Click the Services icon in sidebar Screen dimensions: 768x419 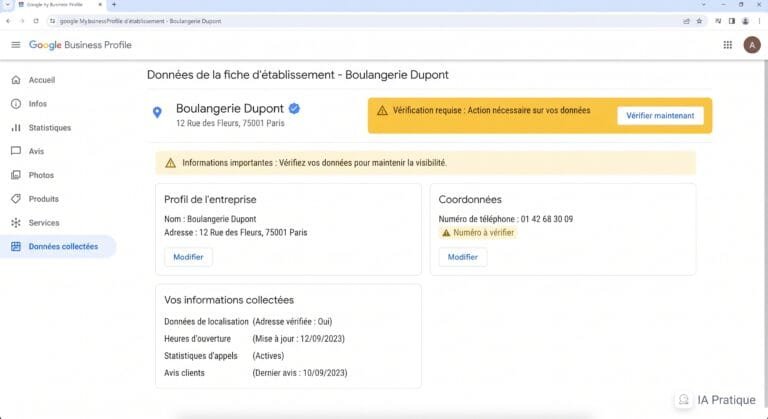point(16,222)
